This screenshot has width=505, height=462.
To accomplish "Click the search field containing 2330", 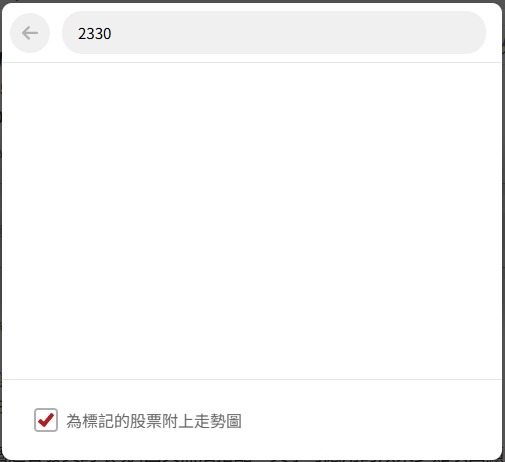I will click(274, 33).
